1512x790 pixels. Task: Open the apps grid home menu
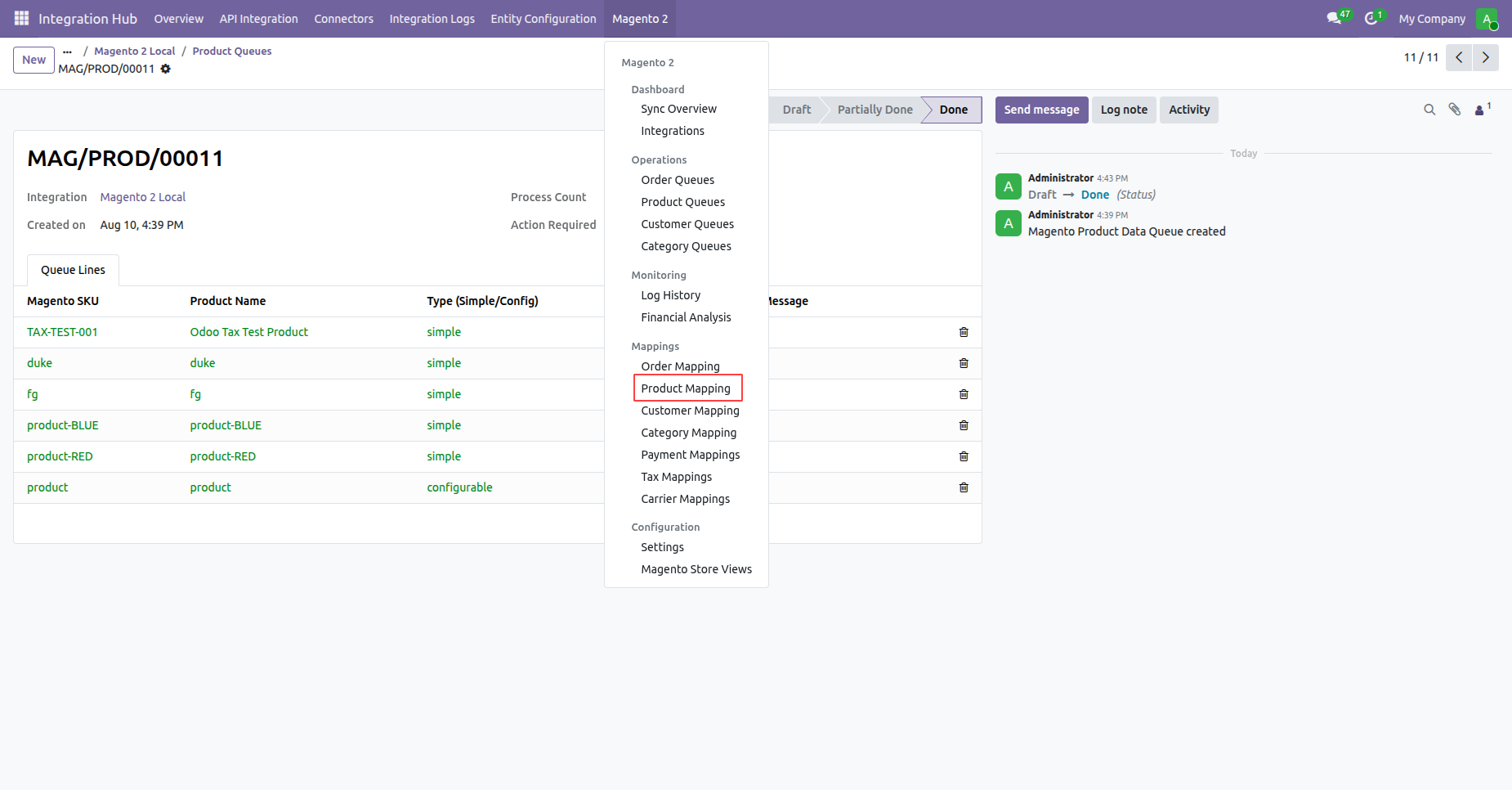pos(21,18)
